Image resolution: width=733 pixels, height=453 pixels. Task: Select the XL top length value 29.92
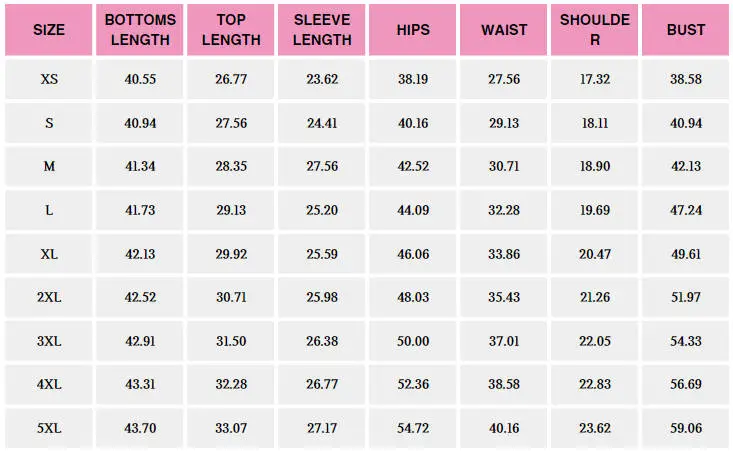point(231,254)
